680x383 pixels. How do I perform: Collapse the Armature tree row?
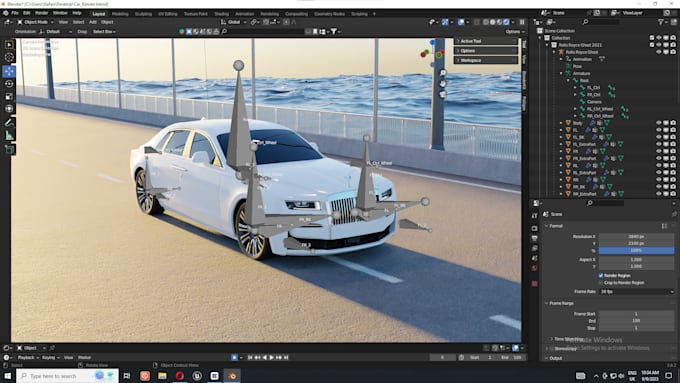click(x=561, y=73)
